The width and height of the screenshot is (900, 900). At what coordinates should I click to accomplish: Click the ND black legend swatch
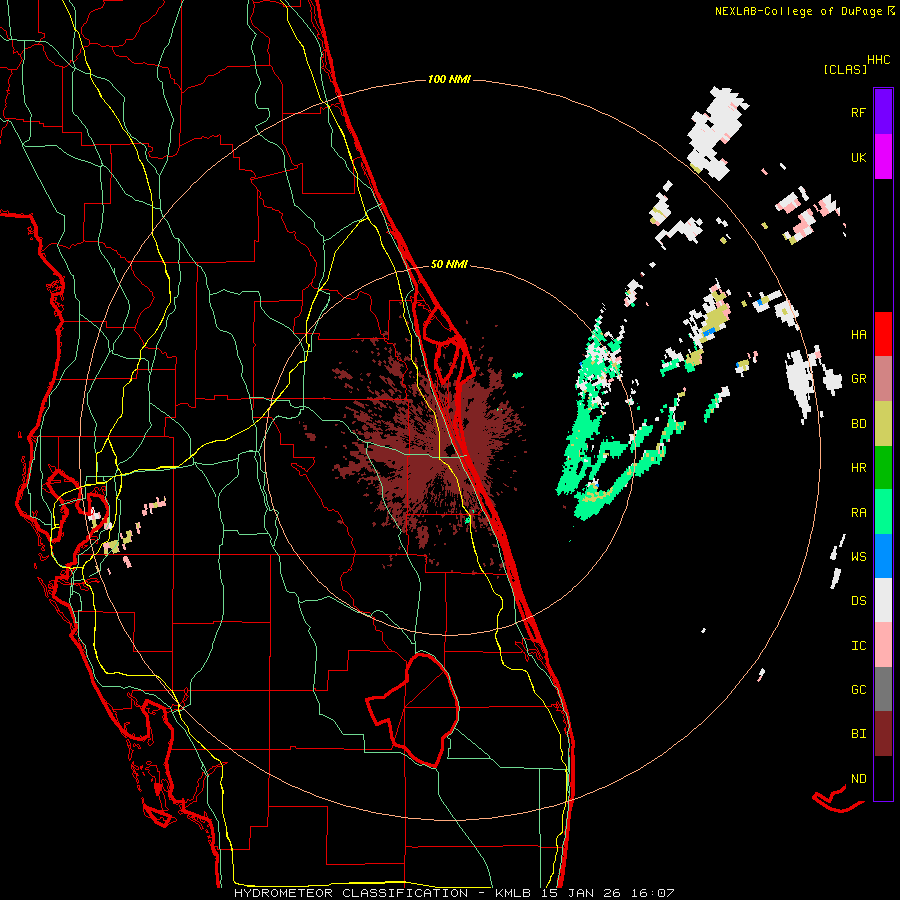coord(883,778)
